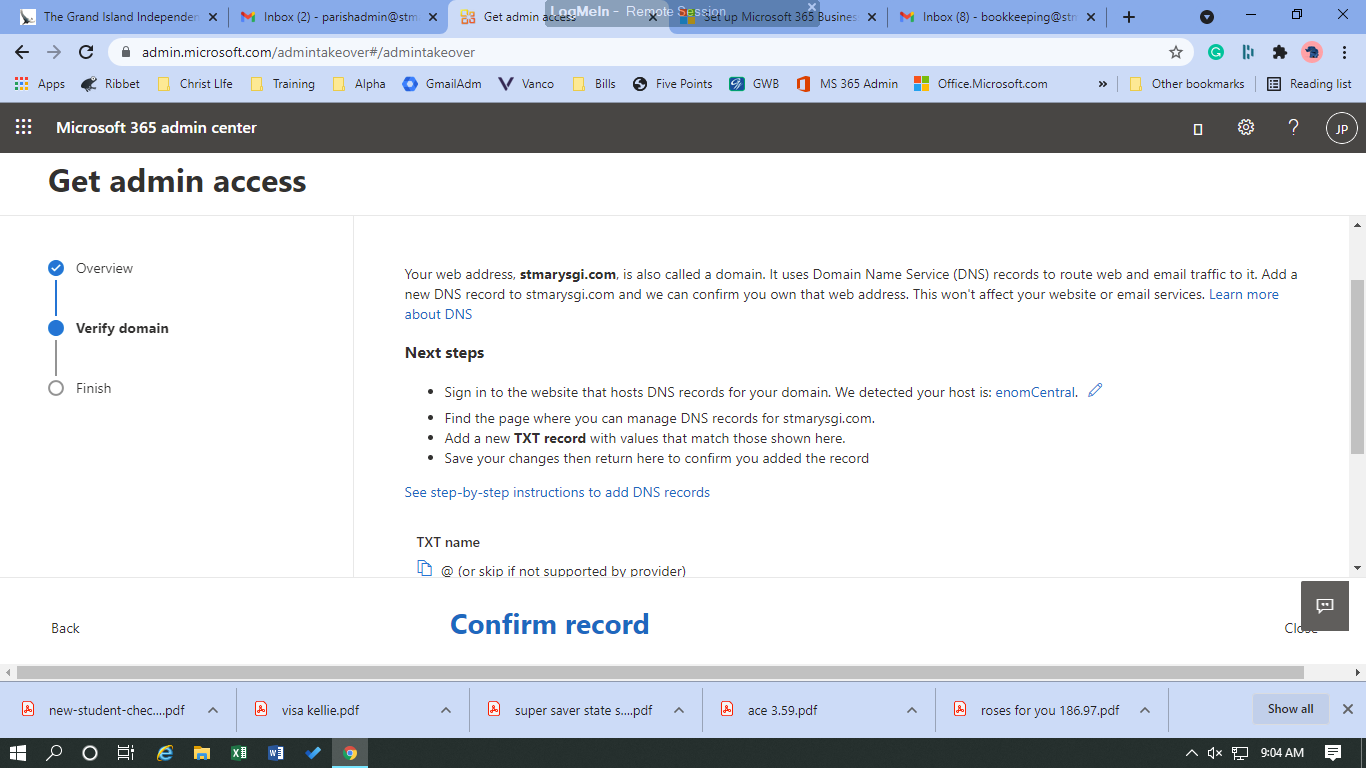Open the feedback chat icon button

pyautogui.click(x=1325, y=605)
